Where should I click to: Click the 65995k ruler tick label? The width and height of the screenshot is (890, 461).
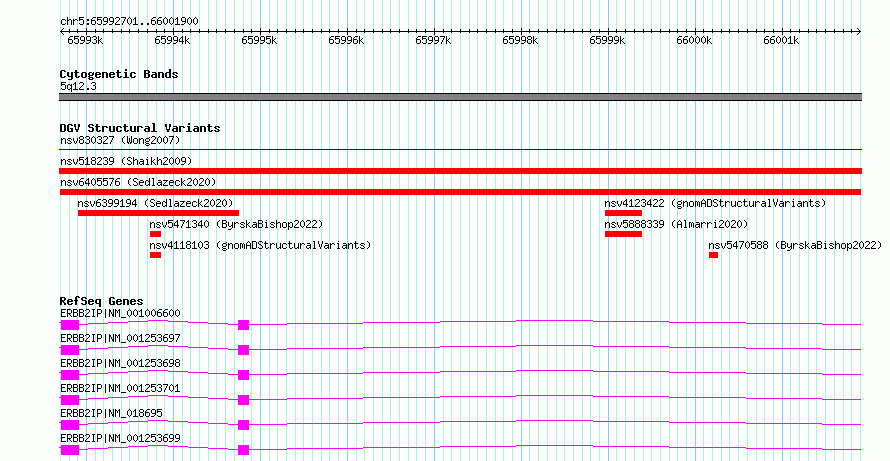click(259, 40)
